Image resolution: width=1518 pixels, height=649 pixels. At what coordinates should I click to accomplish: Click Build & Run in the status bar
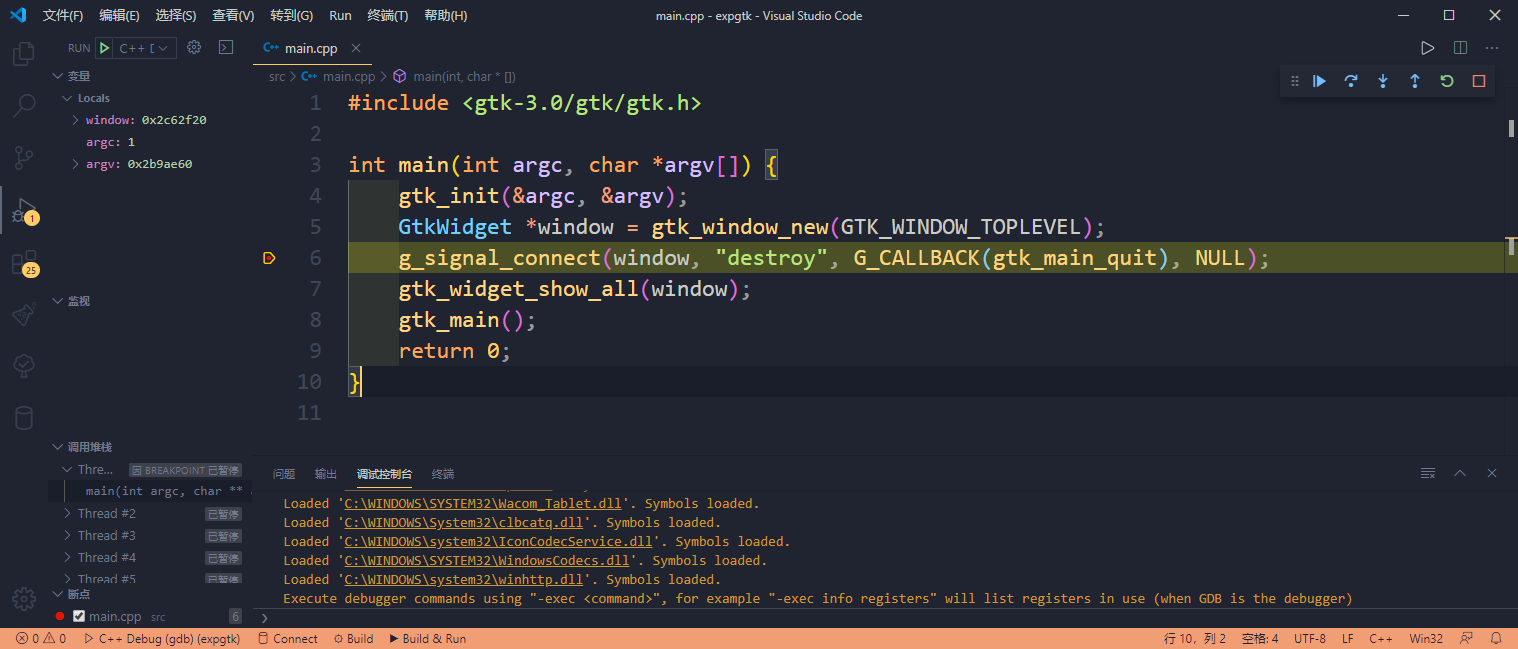pyautogui.click(x=428, y=638)
